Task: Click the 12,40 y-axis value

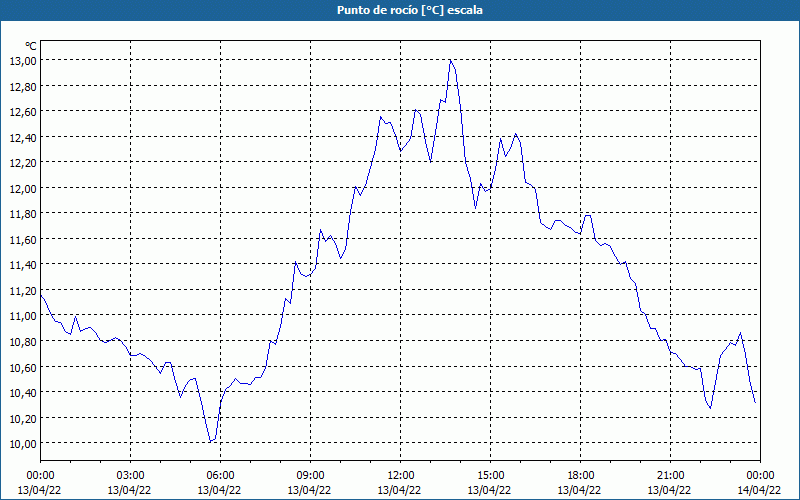Action: tap(23, 137)
